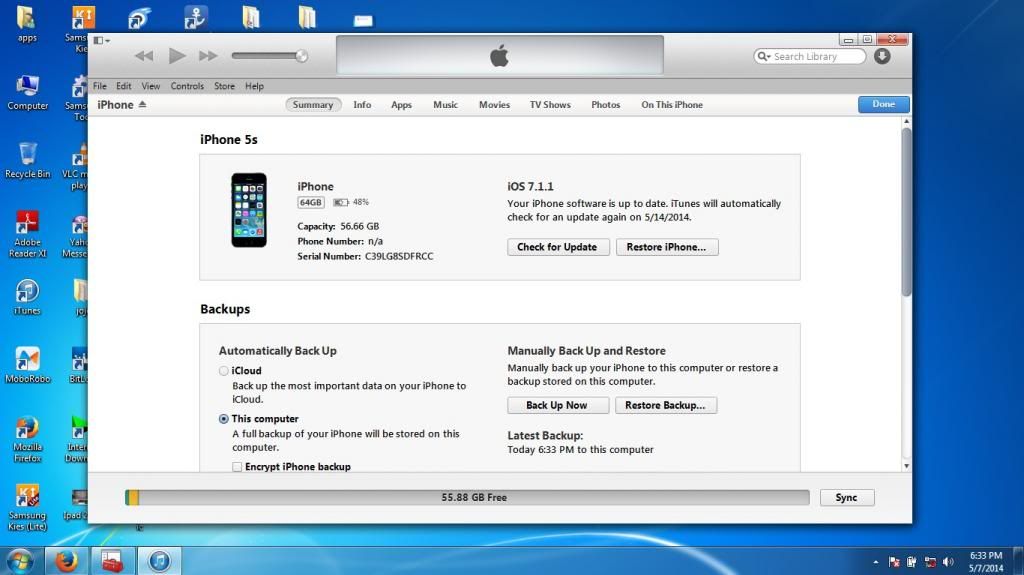Open the Recycle Bin desktop icon
Screen dimensions: 1024x575
pyautogui.click(x=27, y=160)
